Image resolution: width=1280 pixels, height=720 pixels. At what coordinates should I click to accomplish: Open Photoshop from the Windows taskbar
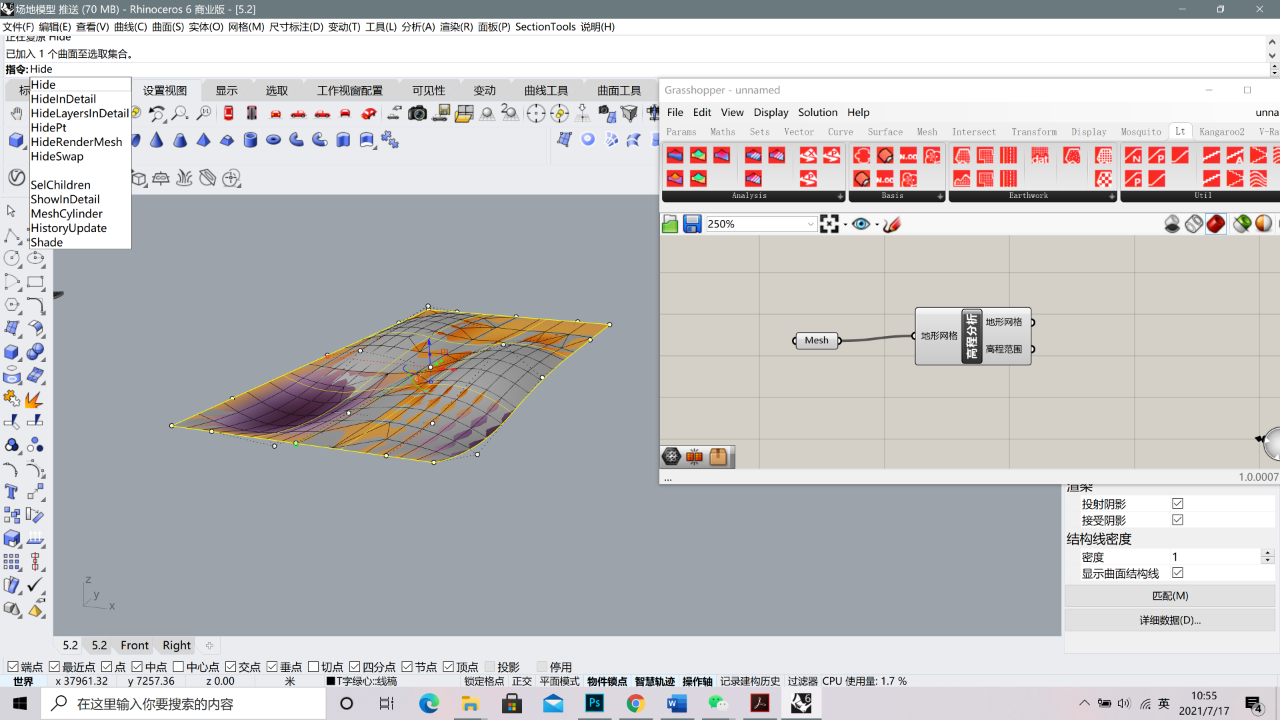(594, 704)
